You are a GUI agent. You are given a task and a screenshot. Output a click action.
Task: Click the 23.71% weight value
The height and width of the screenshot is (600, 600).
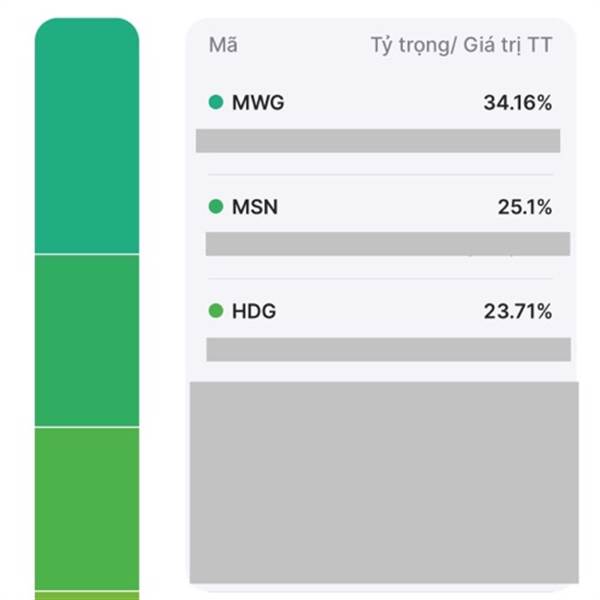(518, 311)
